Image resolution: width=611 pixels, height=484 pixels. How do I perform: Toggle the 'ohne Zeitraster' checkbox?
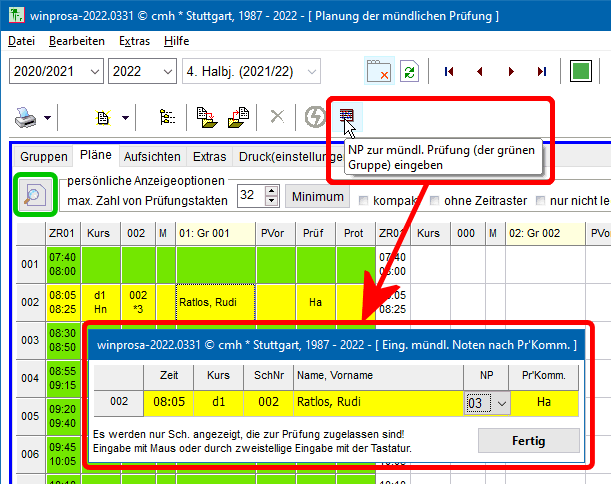(x=436, y=202)
